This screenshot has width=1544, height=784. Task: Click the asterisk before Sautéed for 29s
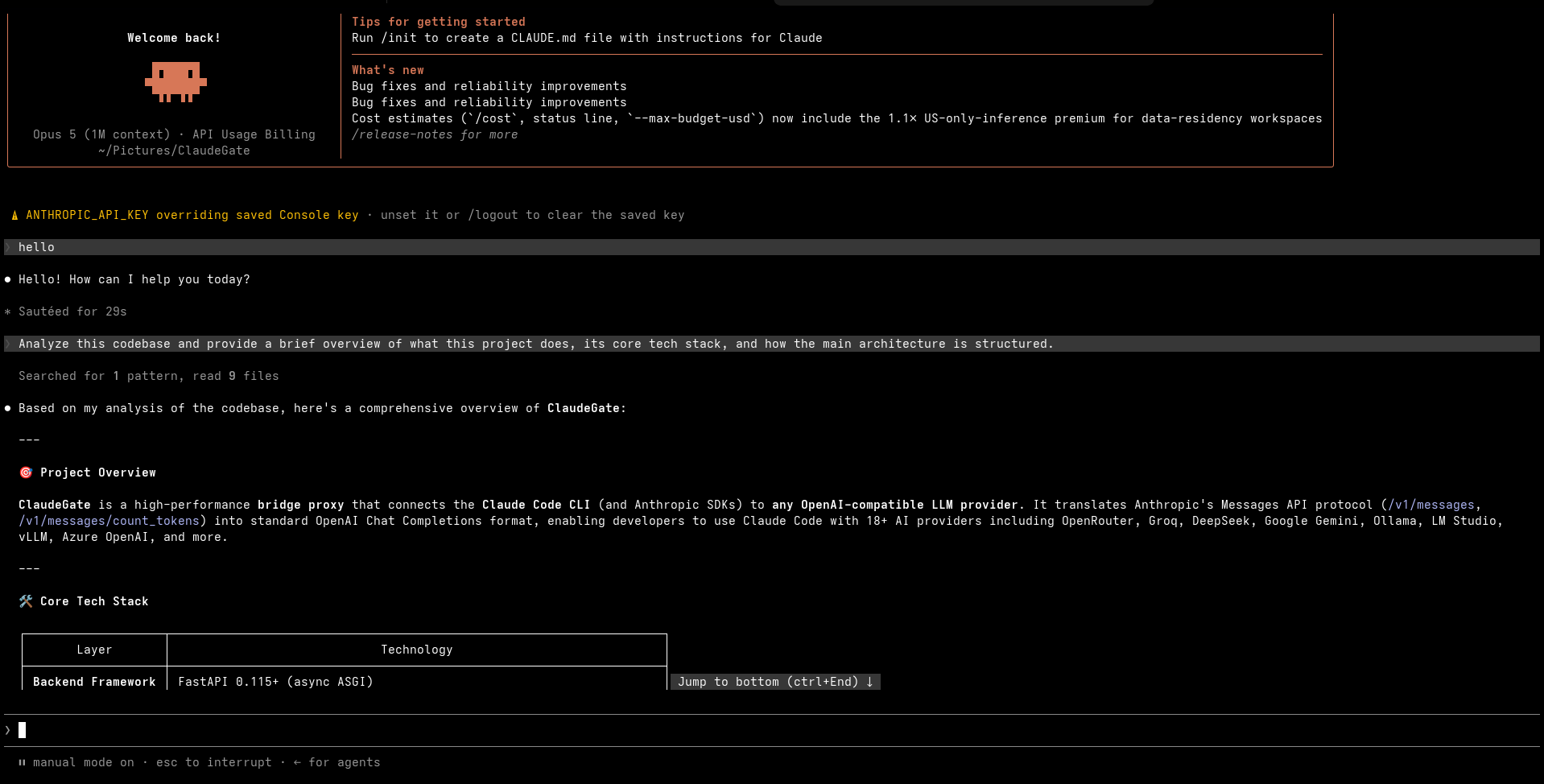[8, 312]
